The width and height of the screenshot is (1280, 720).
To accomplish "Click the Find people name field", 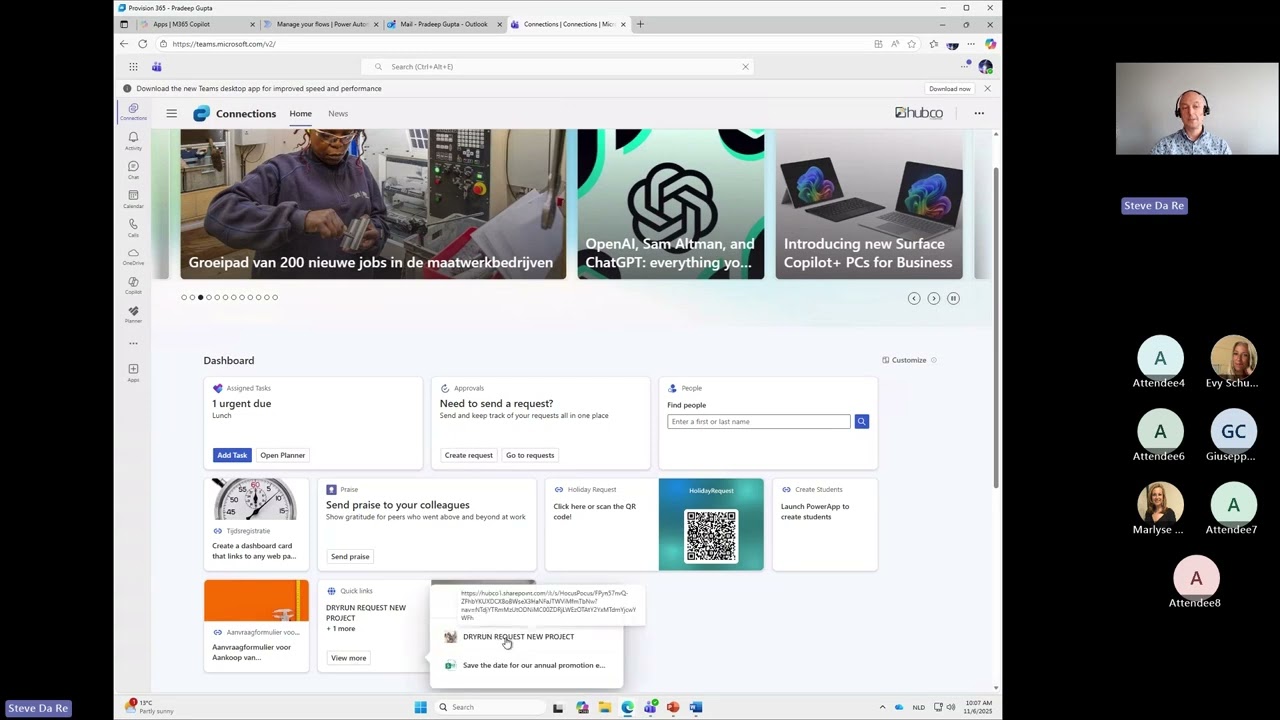I will tap(759, 421).
